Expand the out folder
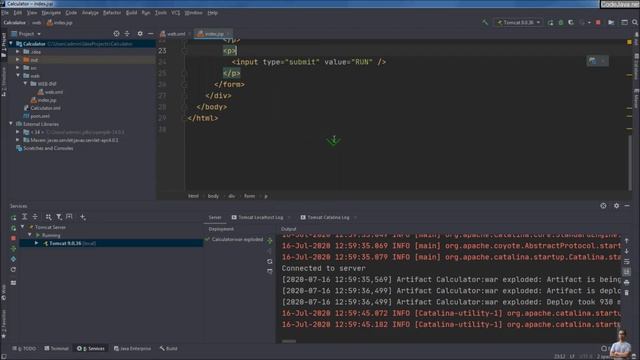The height and width of the screenshot is (360, 640). 18,60
